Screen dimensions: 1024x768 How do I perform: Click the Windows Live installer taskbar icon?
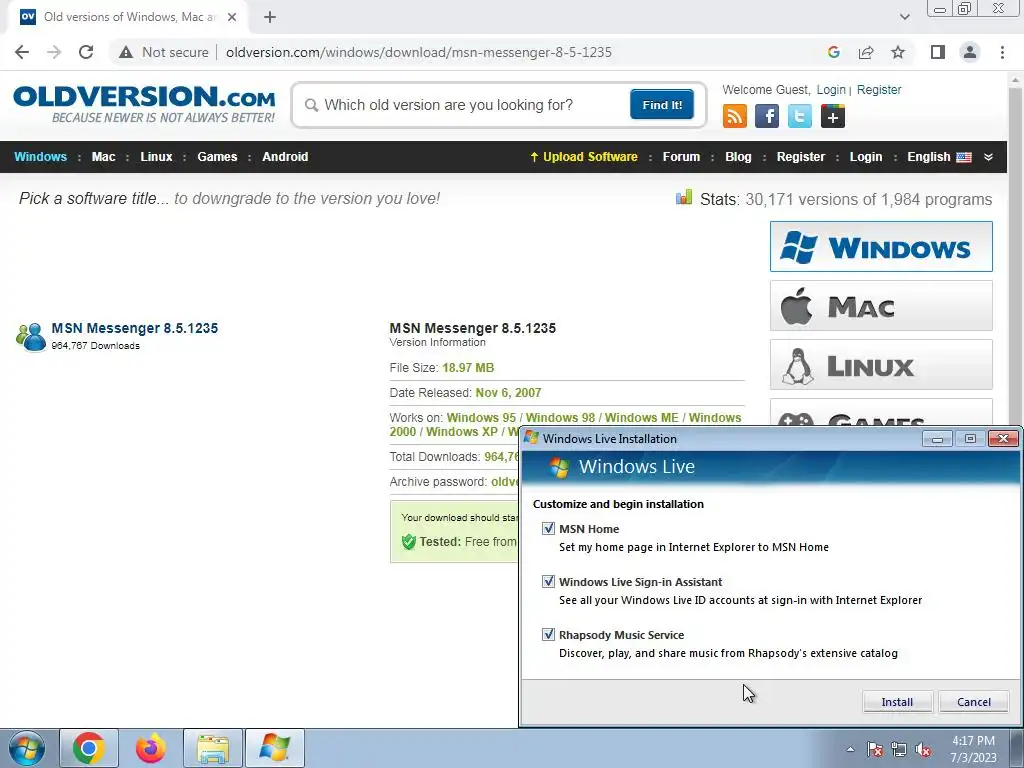[x=275, y=748]
